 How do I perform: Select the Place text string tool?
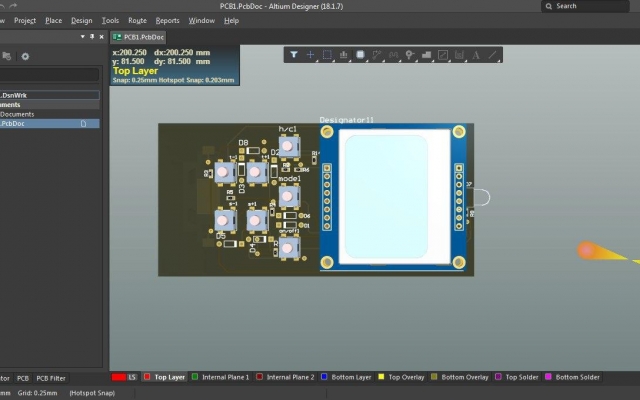[476, 54]
